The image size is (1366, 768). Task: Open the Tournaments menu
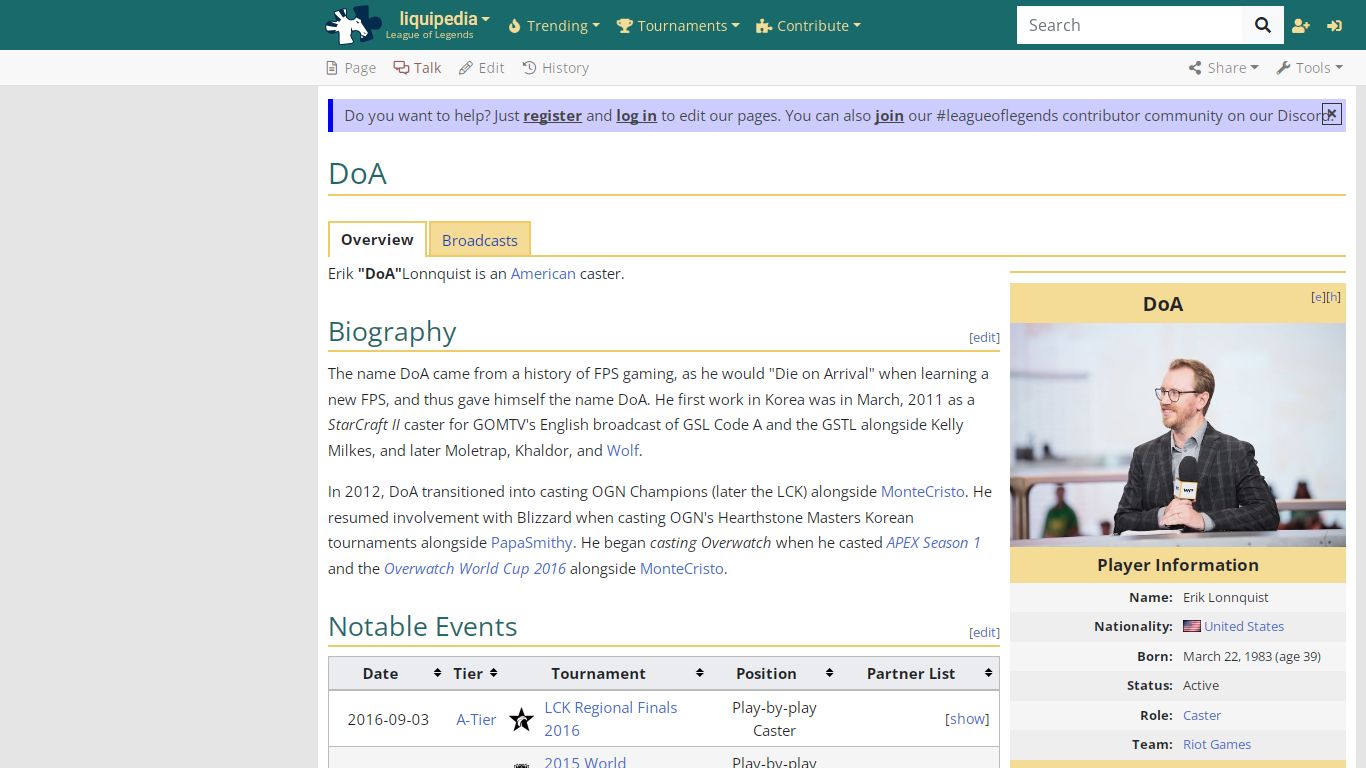[678, 26]
